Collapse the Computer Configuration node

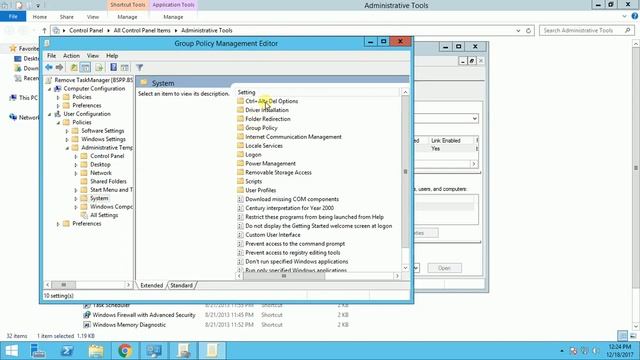(50, 89)
